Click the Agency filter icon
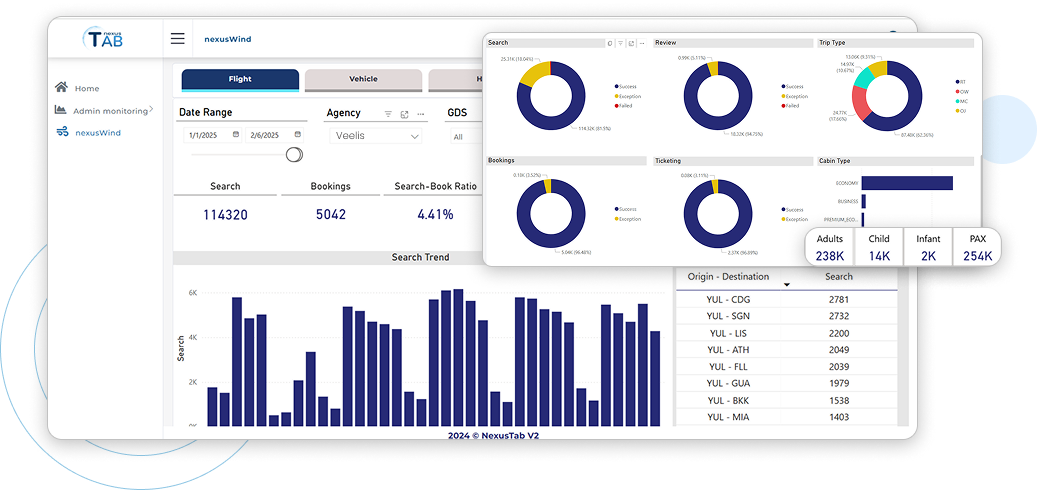The image size is (1037, 490). pos(388,114)
